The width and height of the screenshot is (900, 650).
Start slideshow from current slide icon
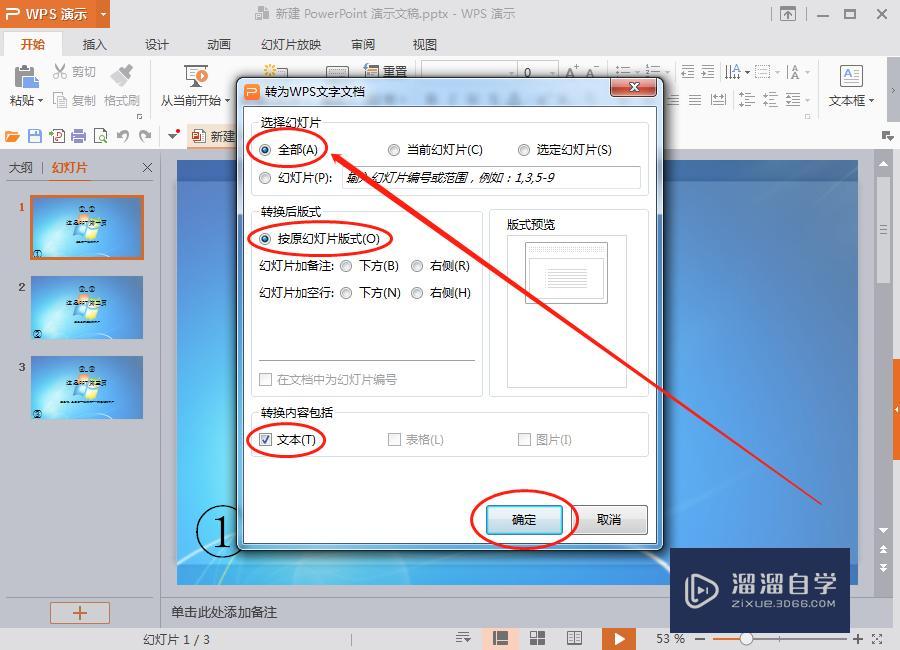pyautogui.click(x=196, y=76)
